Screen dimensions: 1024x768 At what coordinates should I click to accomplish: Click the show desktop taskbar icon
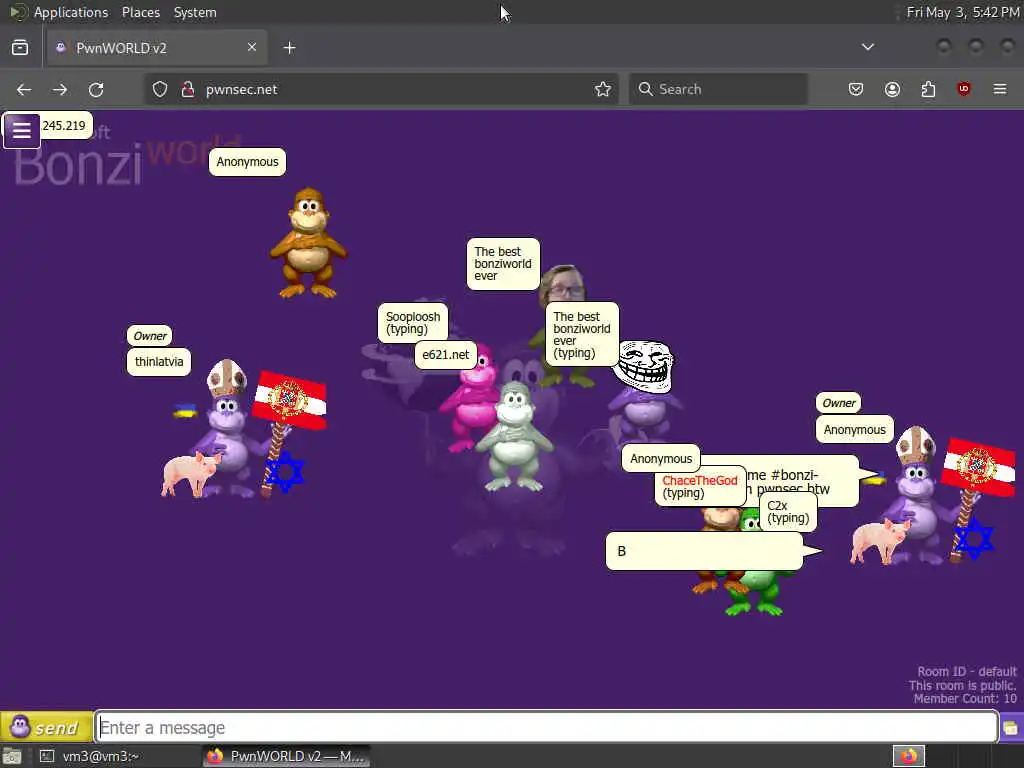click(x=12, y=756)
